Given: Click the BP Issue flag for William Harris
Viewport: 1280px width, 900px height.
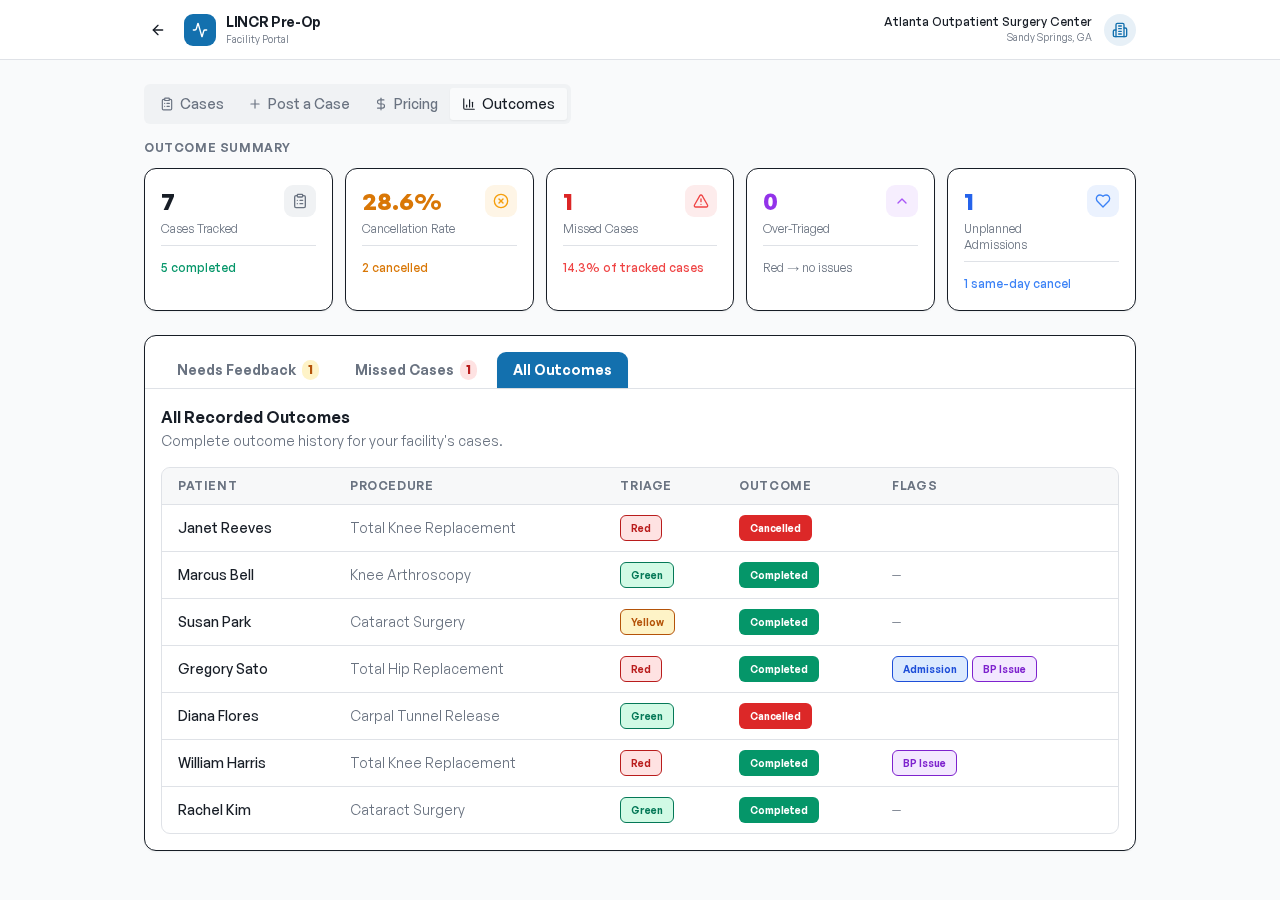Looking at the screenshot, I should [924, 763].
